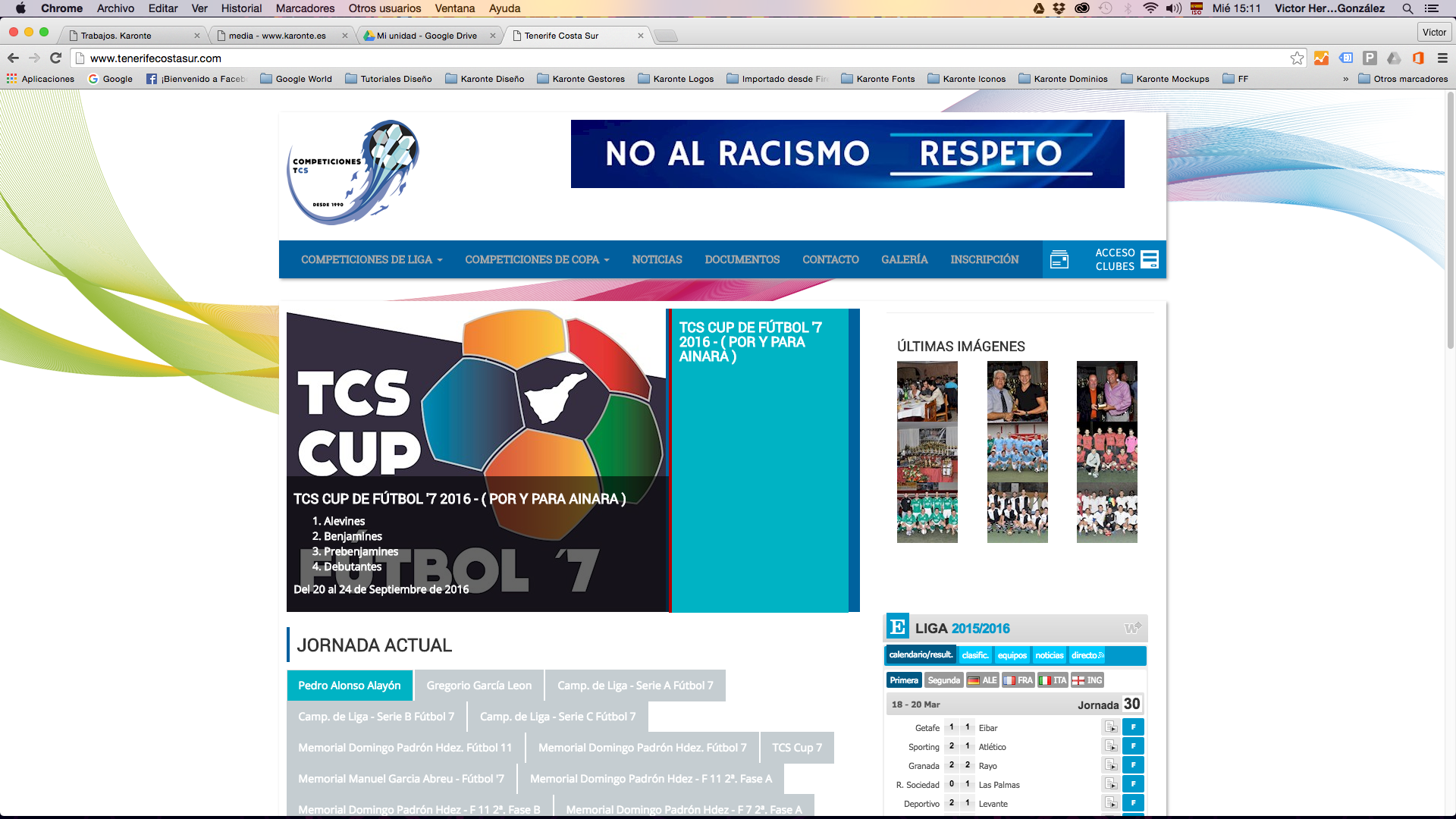Click the Competiciones TCS logo
The height and width of the screenshot is (819, 1456).
pos(353,173)
